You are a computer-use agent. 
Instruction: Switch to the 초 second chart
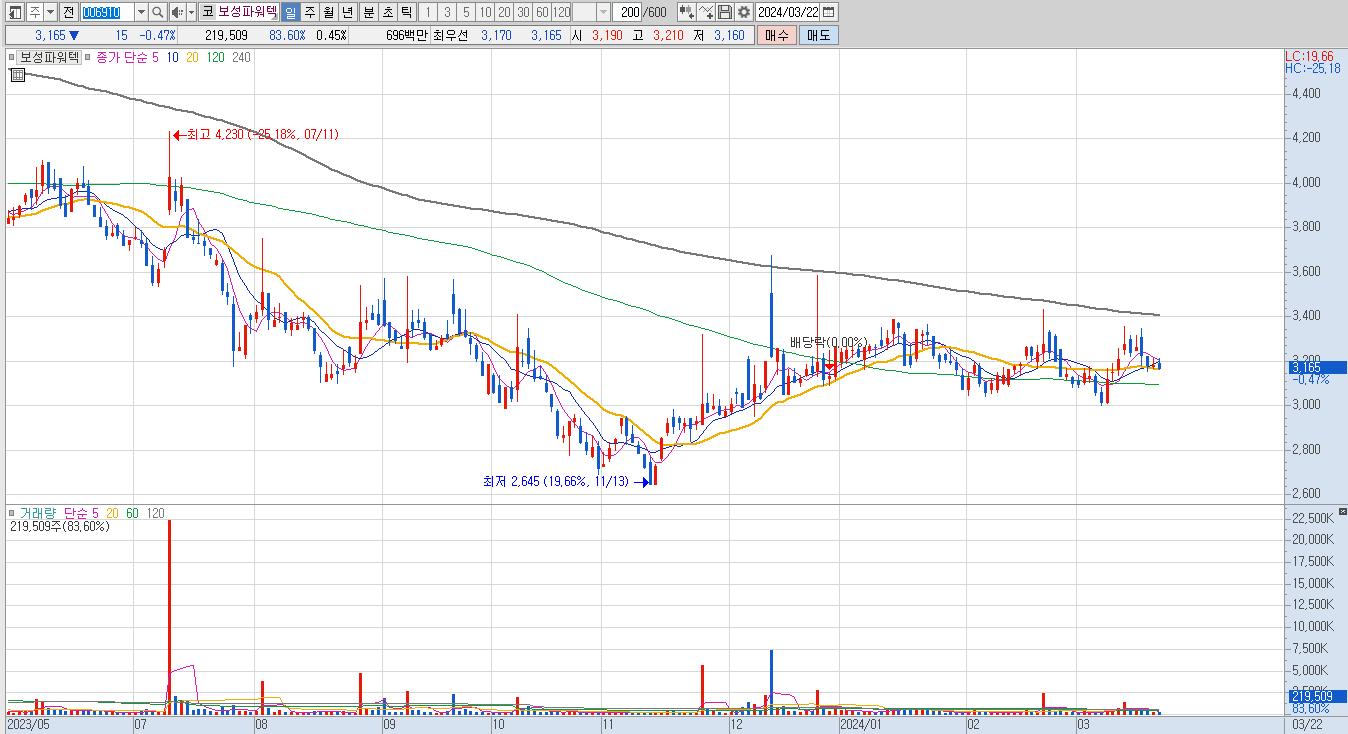tap(387, 12)
